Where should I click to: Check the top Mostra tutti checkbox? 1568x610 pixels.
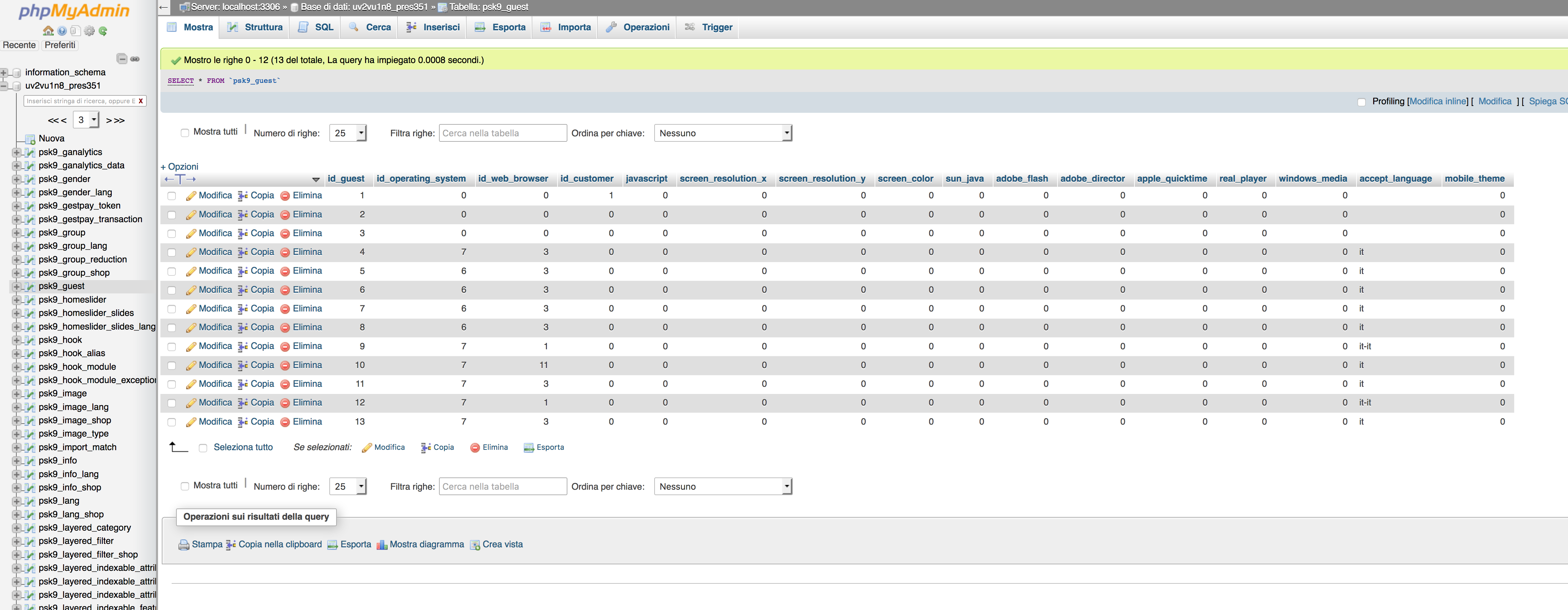pyautogui.click(x=185, y=133)
